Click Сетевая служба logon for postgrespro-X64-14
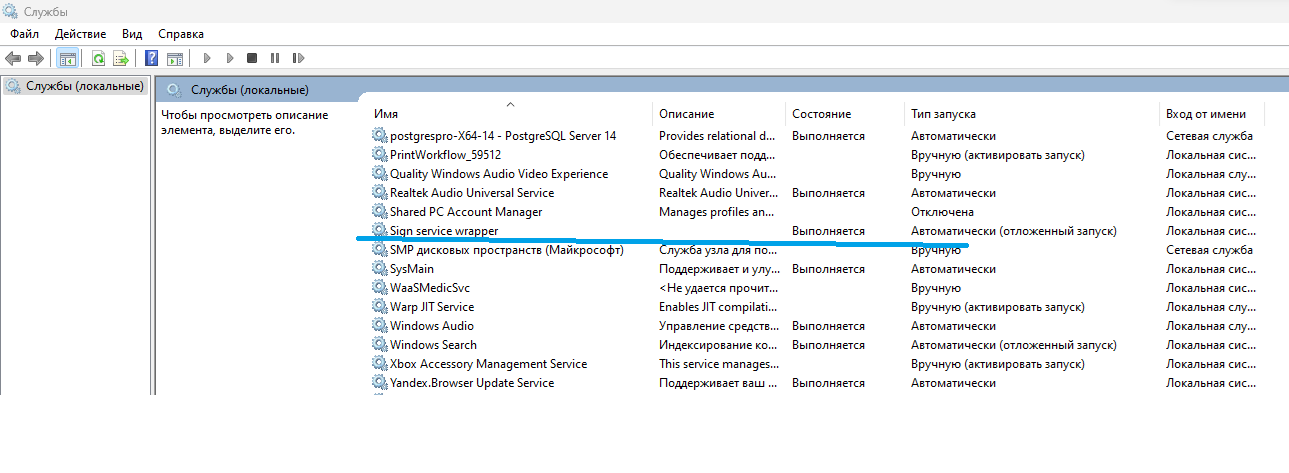This screenshot has width=1289, height=473. tap(1209, 136)
